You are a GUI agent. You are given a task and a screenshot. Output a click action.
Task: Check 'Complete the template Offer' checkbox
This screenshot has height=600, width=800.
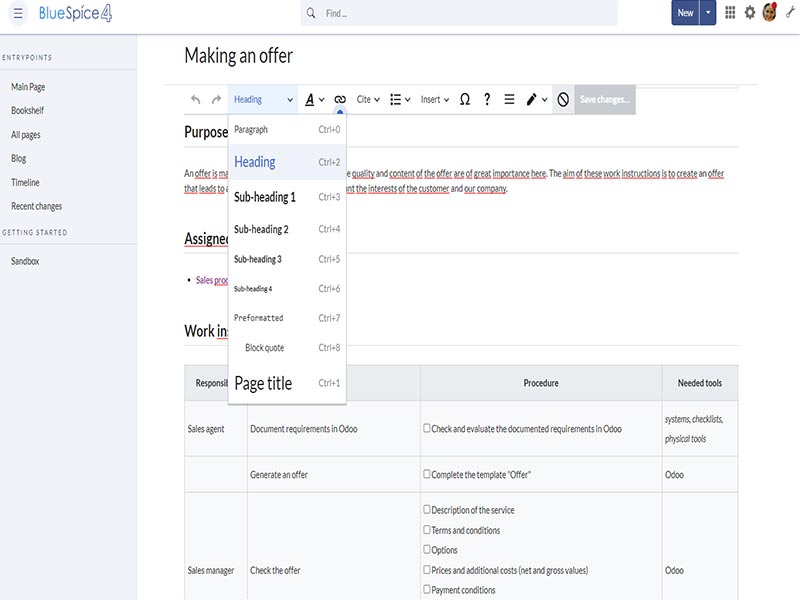click(x=427, y=474)
